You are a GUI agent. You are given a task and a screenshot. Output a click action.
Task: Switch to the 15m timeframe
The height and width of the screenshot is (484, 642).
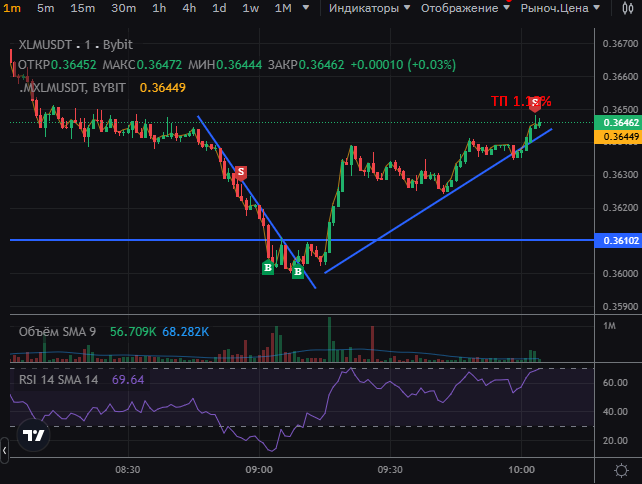[83, 8]
